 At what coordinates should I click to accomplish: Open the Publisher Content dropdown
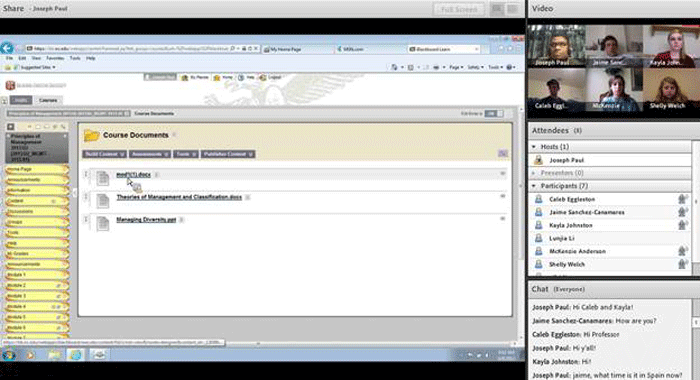[228, 154]
